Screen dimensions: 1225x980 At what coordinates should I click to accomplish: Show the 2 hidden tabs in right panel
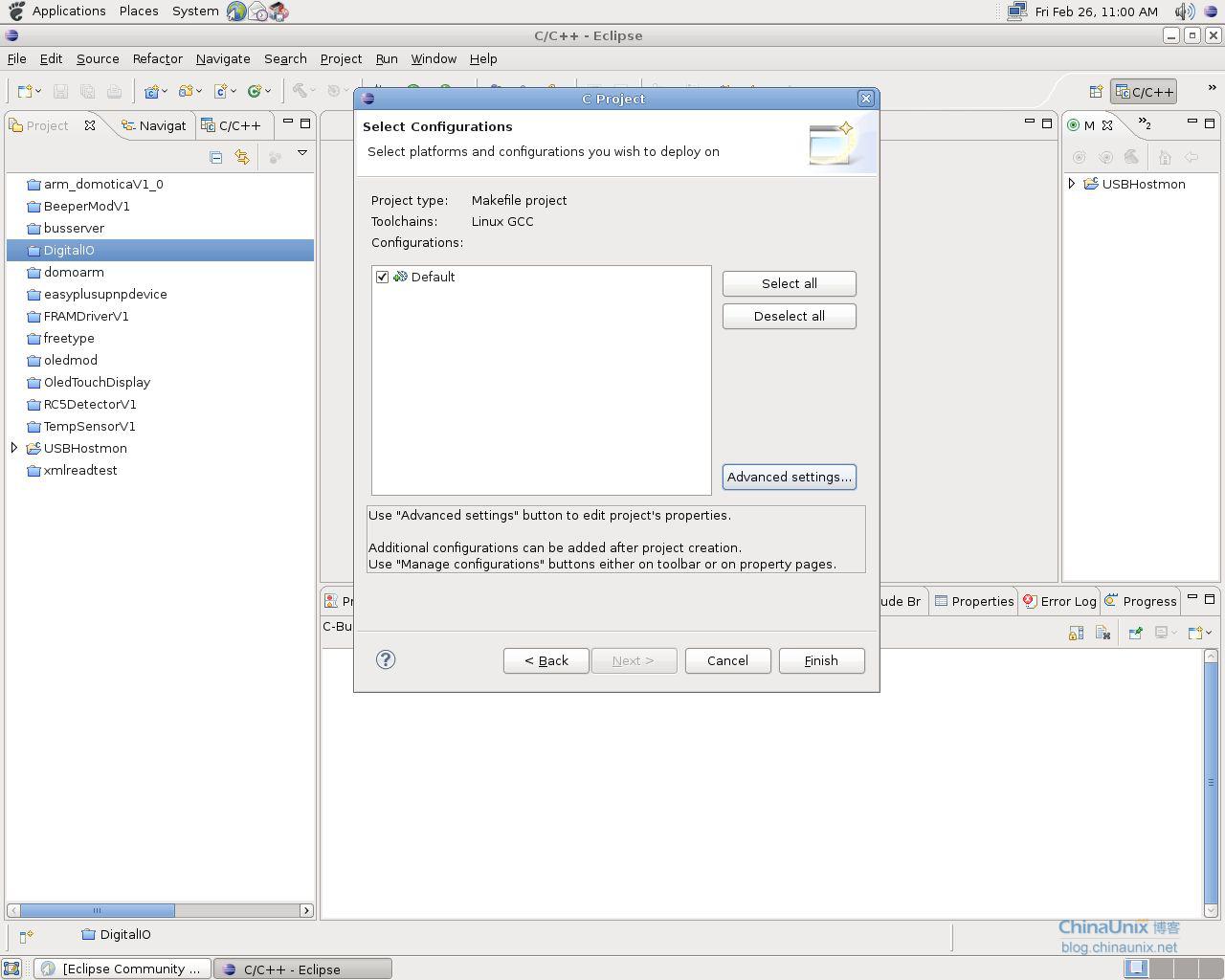pos(1145,123)
